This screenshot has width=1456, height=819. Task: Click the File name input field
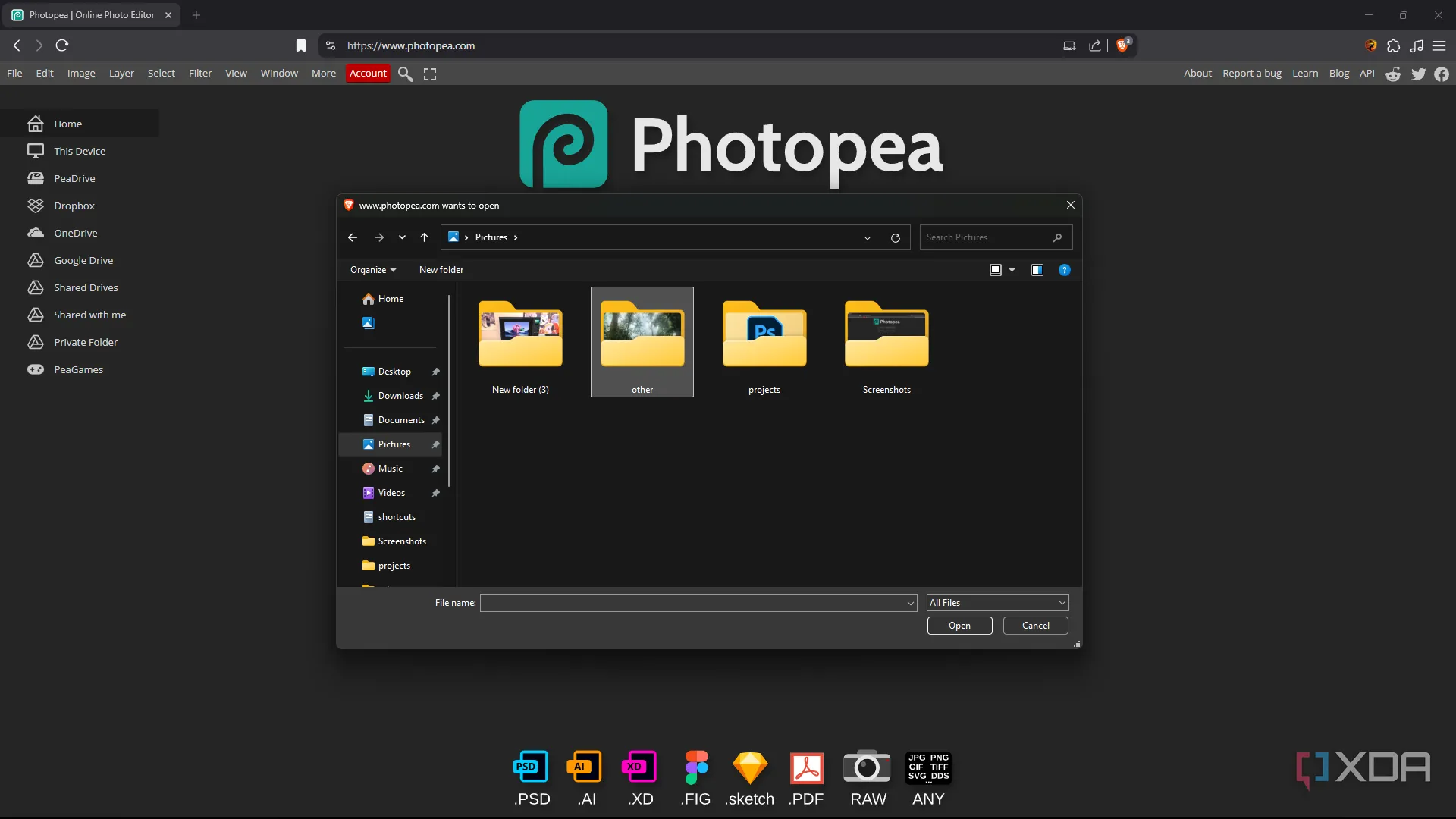tap(698, 603)
